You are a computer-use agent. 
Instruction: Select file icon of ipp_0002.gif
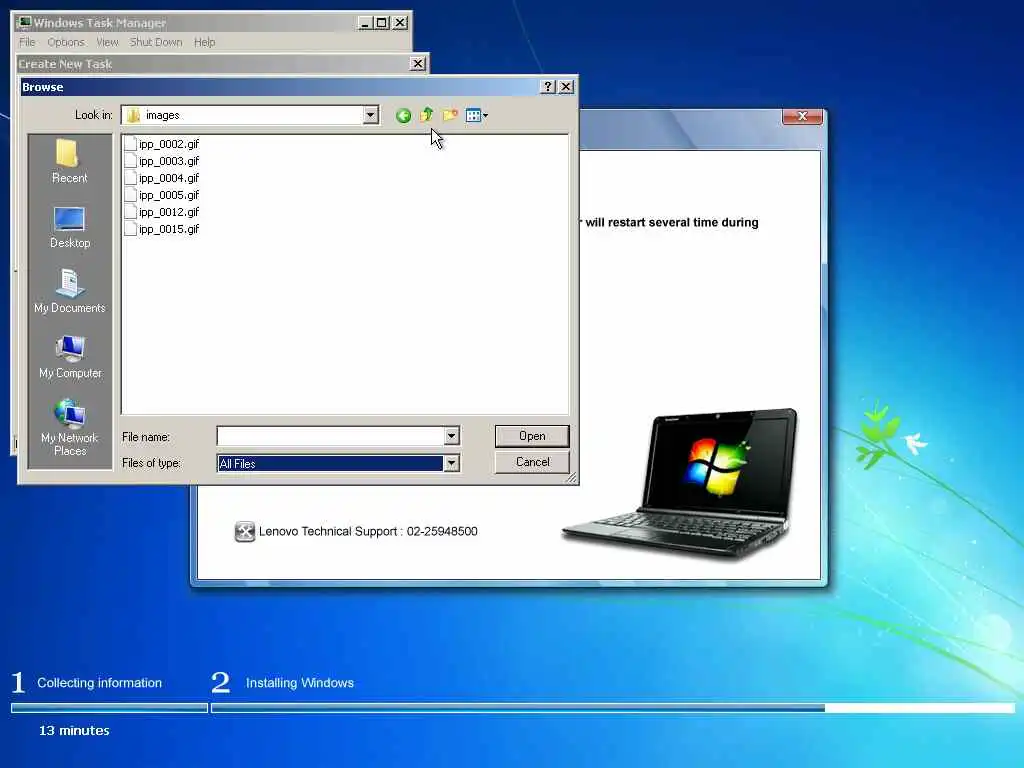point(130,144)
